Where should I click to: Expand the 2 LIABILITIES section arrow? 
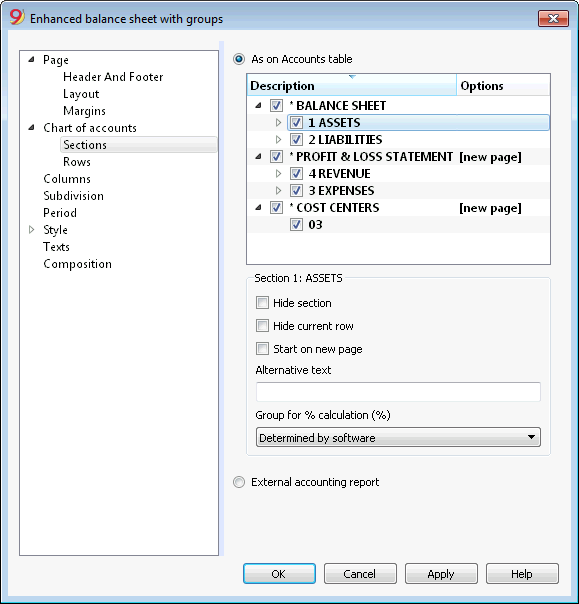279,139
